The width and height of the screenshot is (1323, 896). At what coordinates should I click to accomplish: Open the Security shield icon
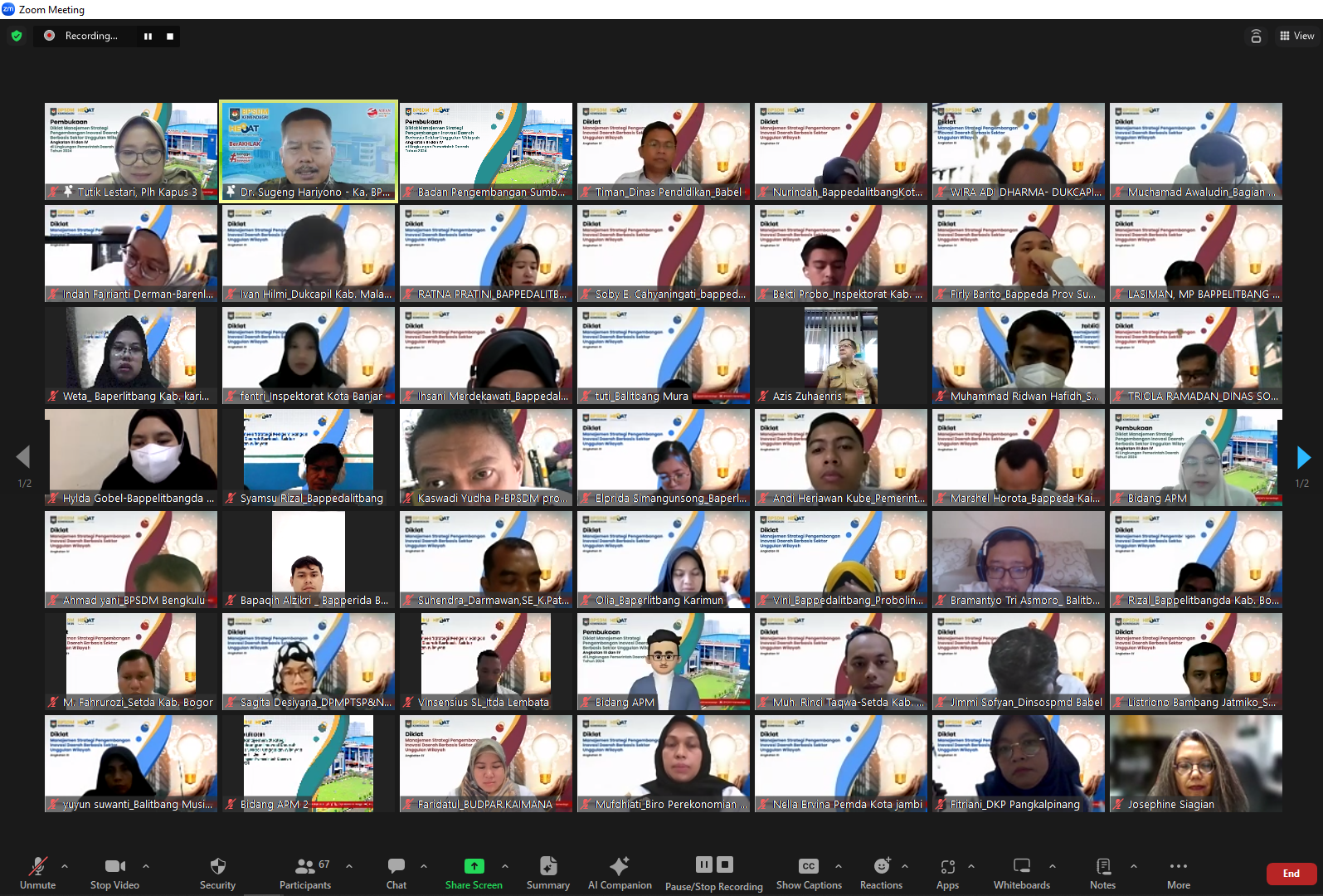click(218, 866)
